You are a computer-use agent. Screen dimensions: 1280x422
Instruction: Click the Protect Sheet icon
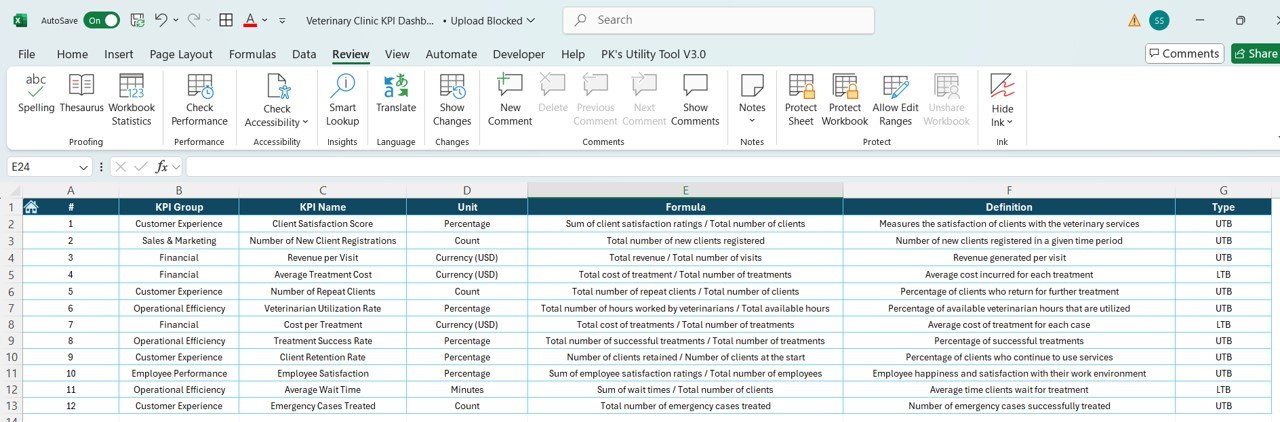pyautogui.click(x=800, y=98)
